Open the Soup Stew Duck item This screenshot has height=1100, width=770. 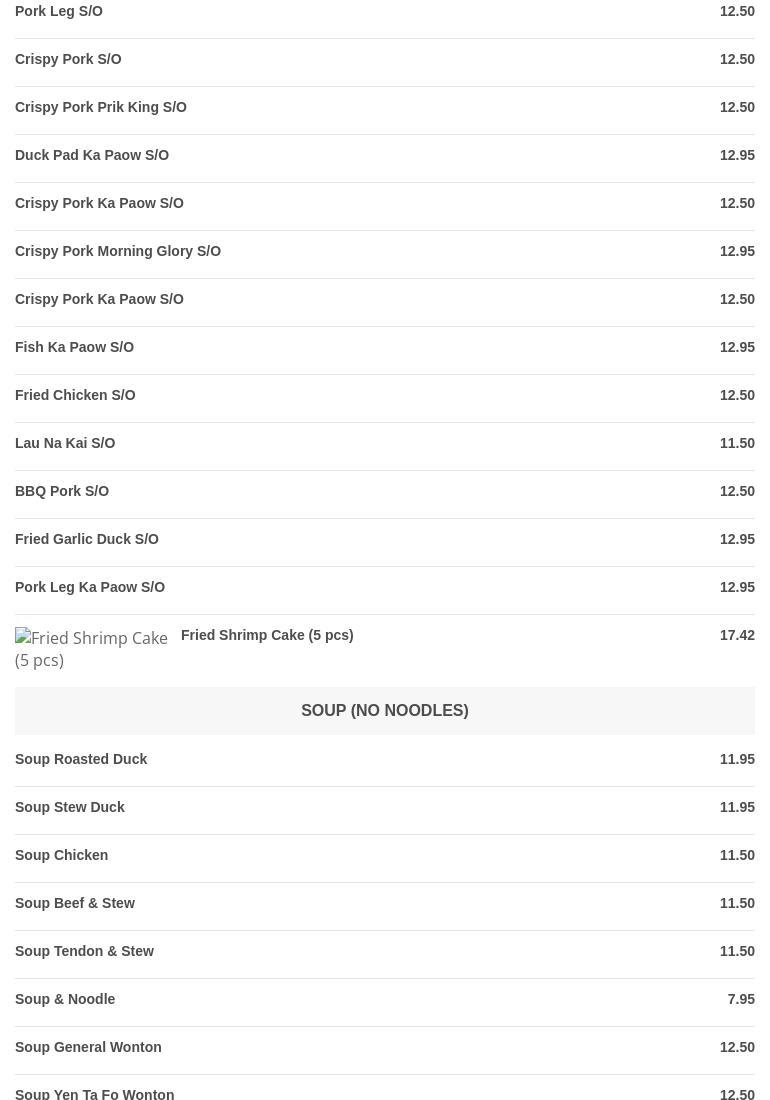click(x=70, y=808)
